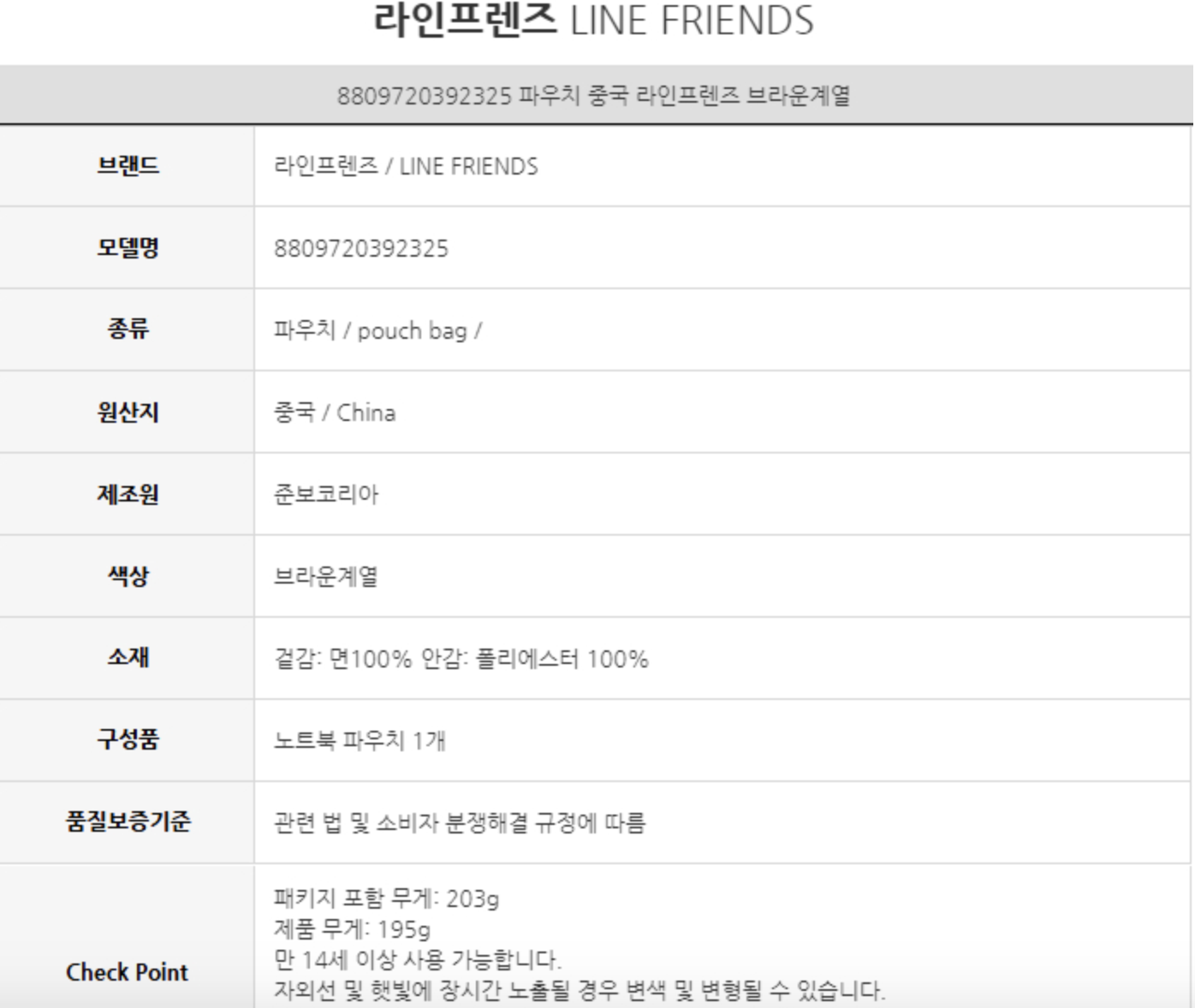Screen dimensions: 1195x1008
Task: Select the 소재 row label
Action: [128, 656]
